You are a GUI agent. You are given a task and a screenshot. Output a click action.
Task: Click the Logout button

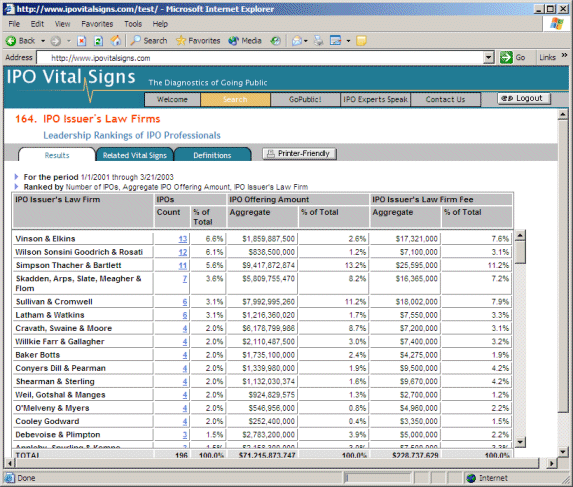[x=524, y=98]
